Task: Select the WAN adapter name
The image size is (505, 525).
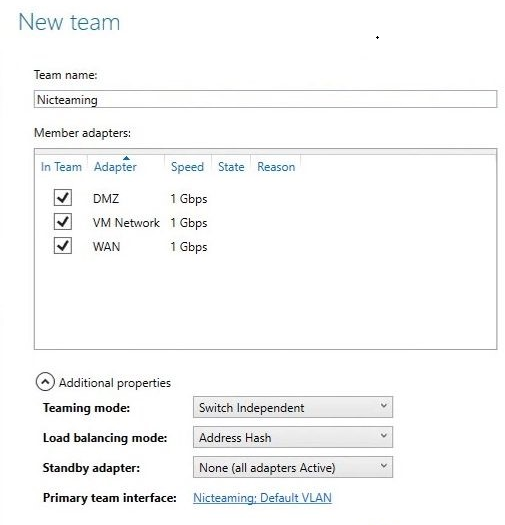Action: pos(106,247)
